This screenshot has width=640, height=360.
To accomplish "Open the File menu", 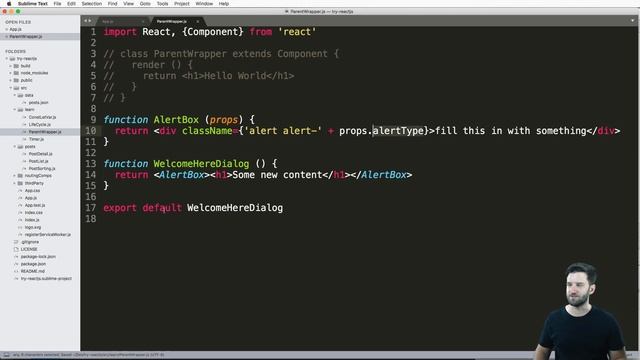I will click(57, 4).
